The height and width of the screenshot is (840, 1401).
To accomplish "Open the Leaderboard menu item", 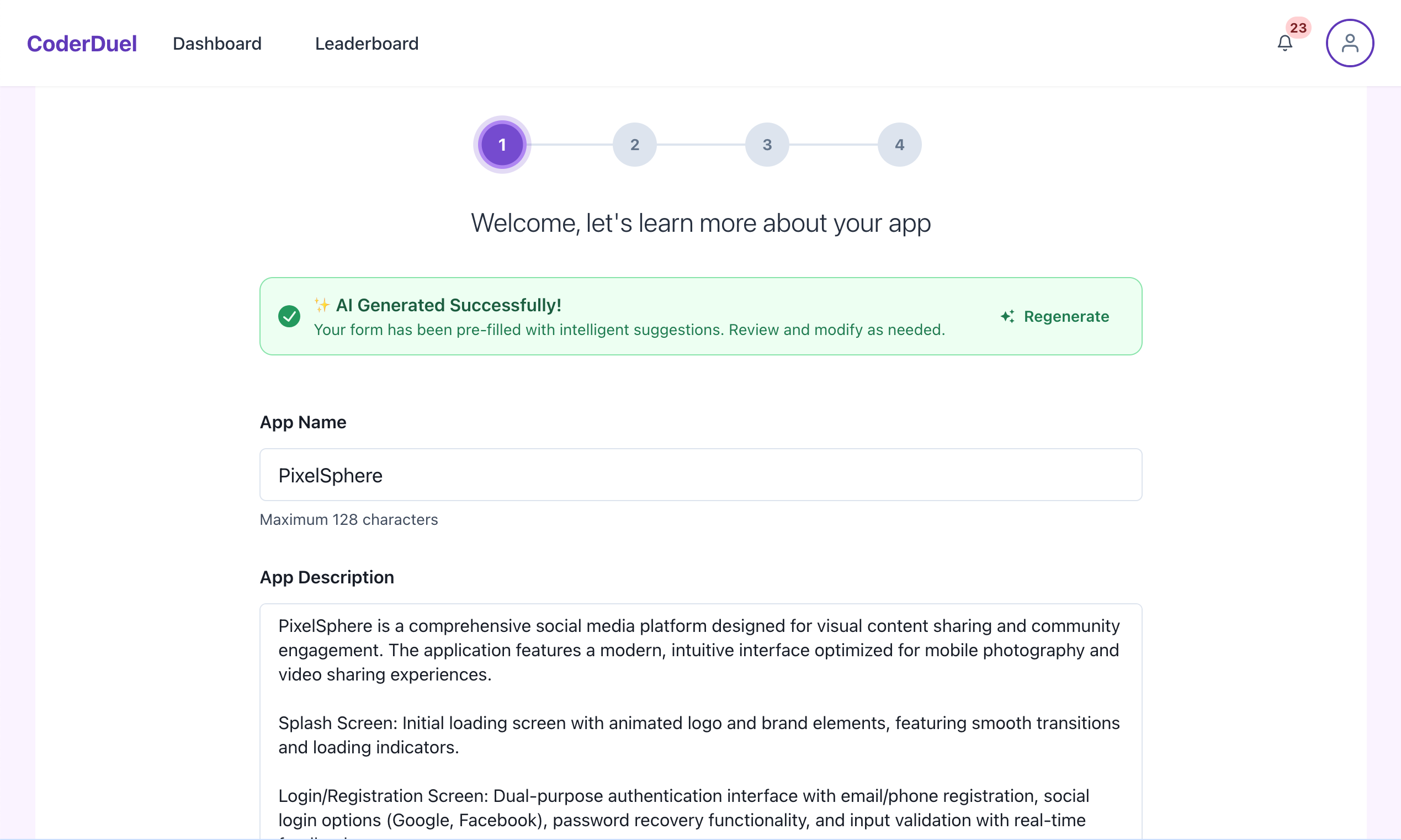I will (x=367, y=44).
